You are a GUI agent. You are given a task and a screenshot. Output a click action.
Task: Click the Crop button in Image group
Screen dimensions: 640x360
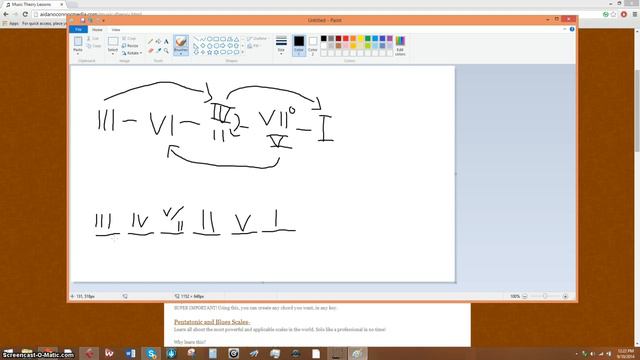coord(129,38)
